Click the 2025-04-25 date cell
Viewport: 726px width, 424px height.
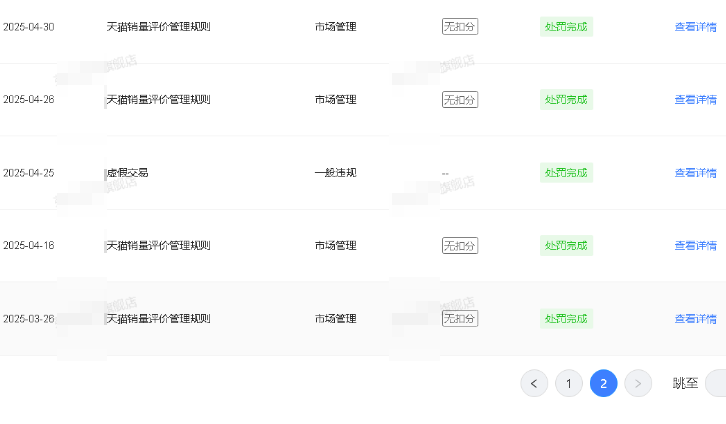click(x=29, y=173)
